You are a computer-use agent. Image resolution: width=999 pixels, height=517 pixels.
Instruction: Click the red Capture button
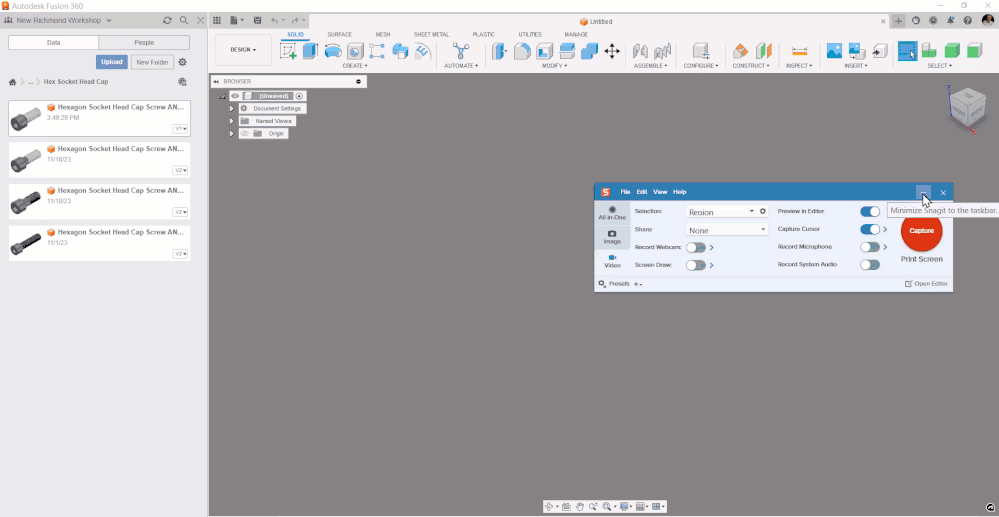(921, 231)
